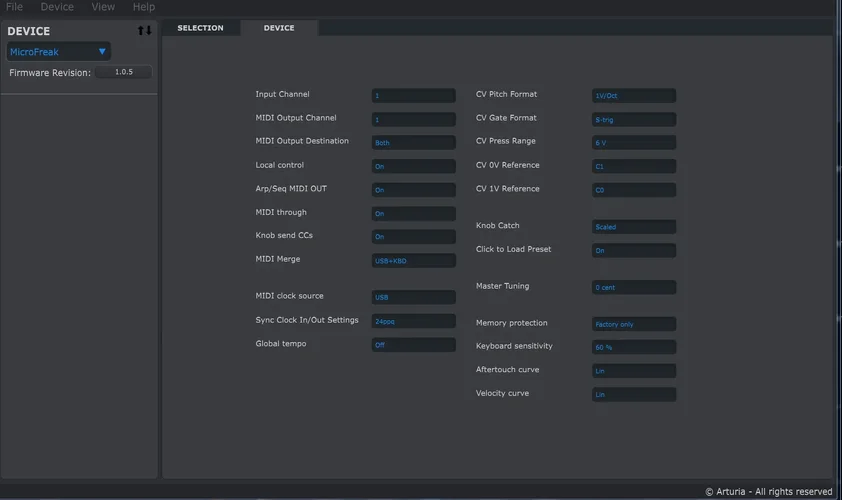Change the CV Pitch Format value
This screenshot has height=500, width=842.
tap(633, 96)
